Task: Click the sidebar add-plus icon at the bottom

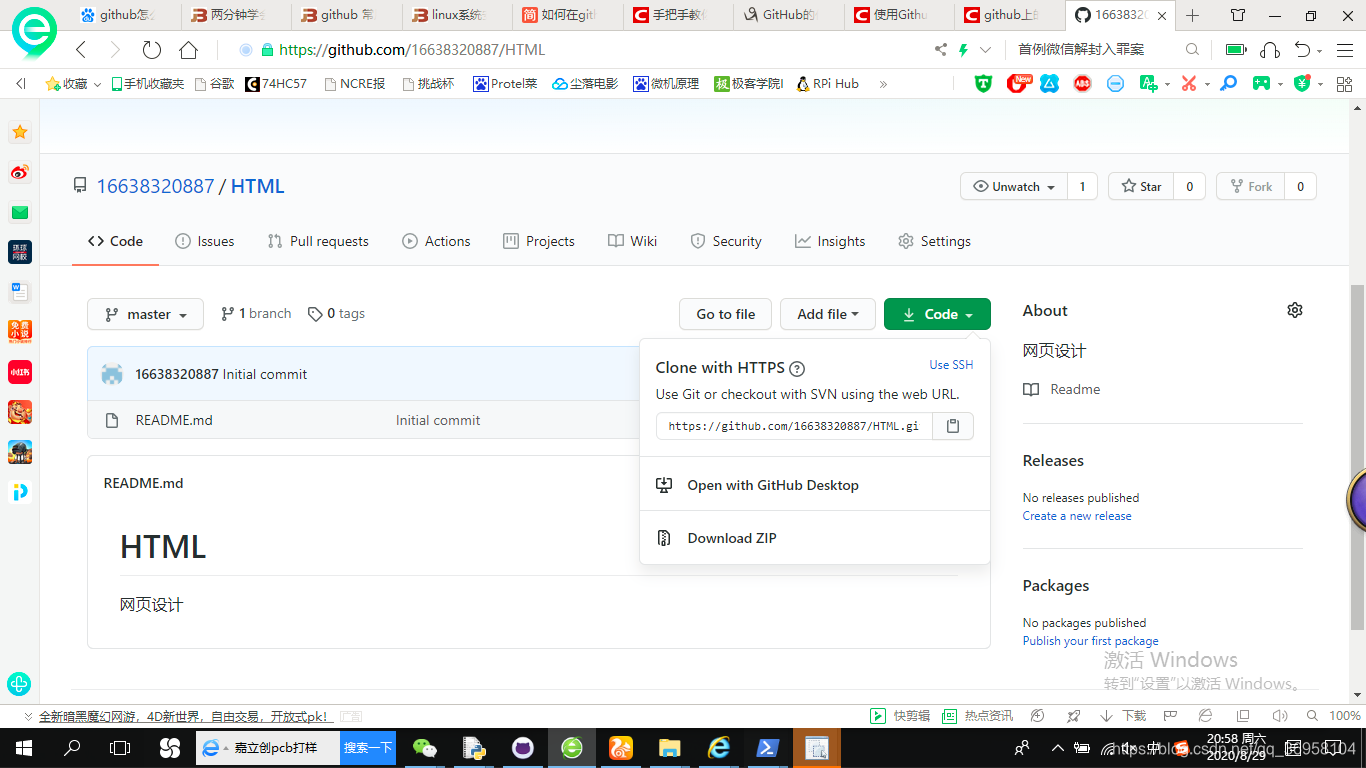Action: [x=19, y=684]
